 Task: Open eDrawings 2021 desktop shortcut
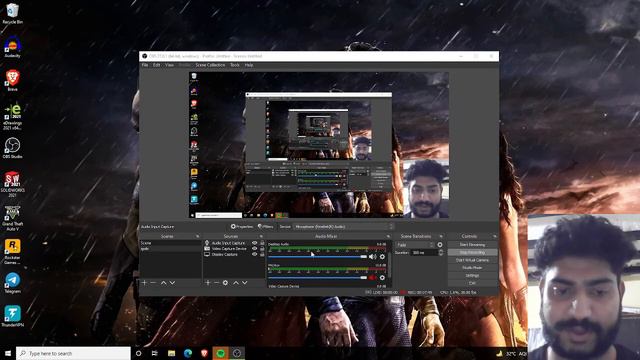click(x=13, y=116)
